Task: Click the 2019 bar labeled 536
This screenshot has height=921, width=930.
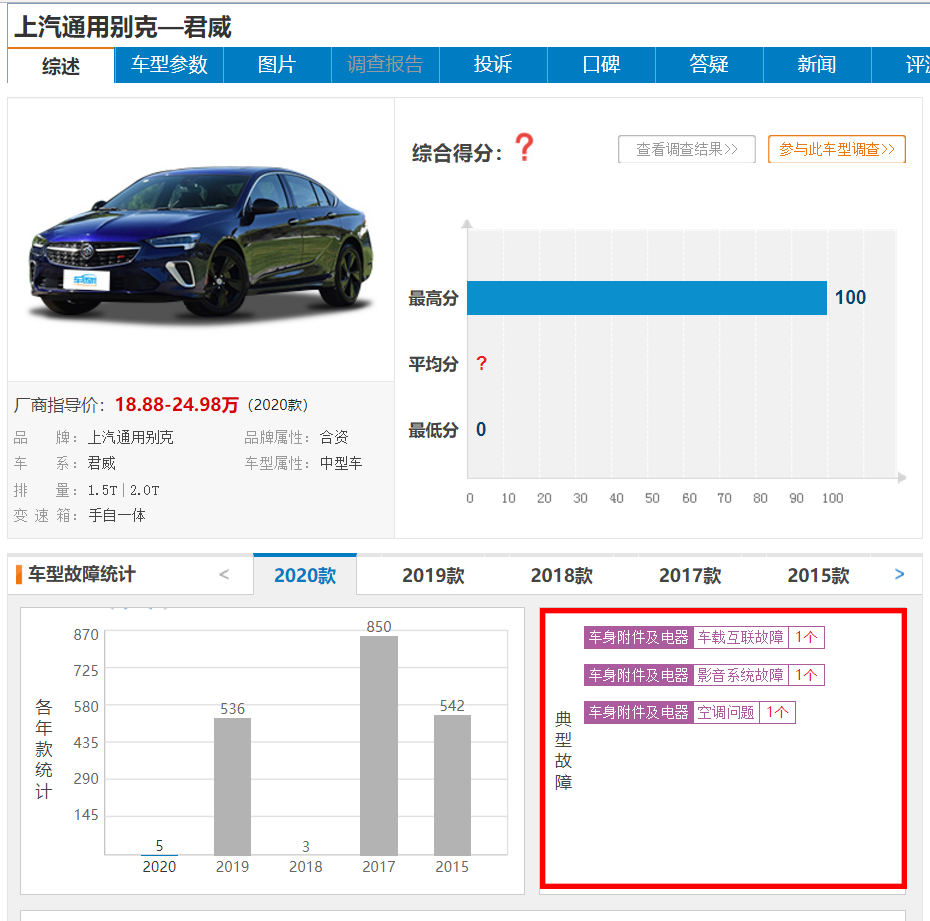Action: (x=232, y=786)
